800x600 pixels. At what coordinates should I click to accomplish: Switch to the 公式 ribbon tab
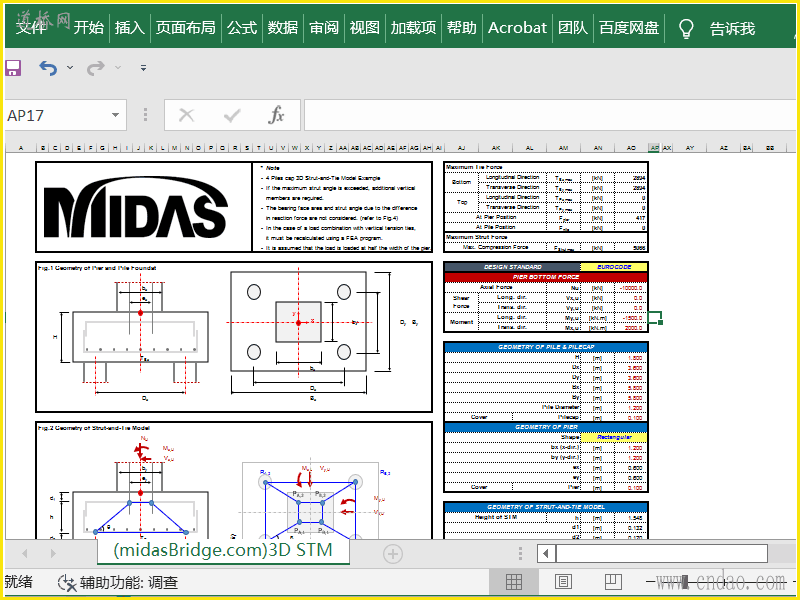[242, 28]
